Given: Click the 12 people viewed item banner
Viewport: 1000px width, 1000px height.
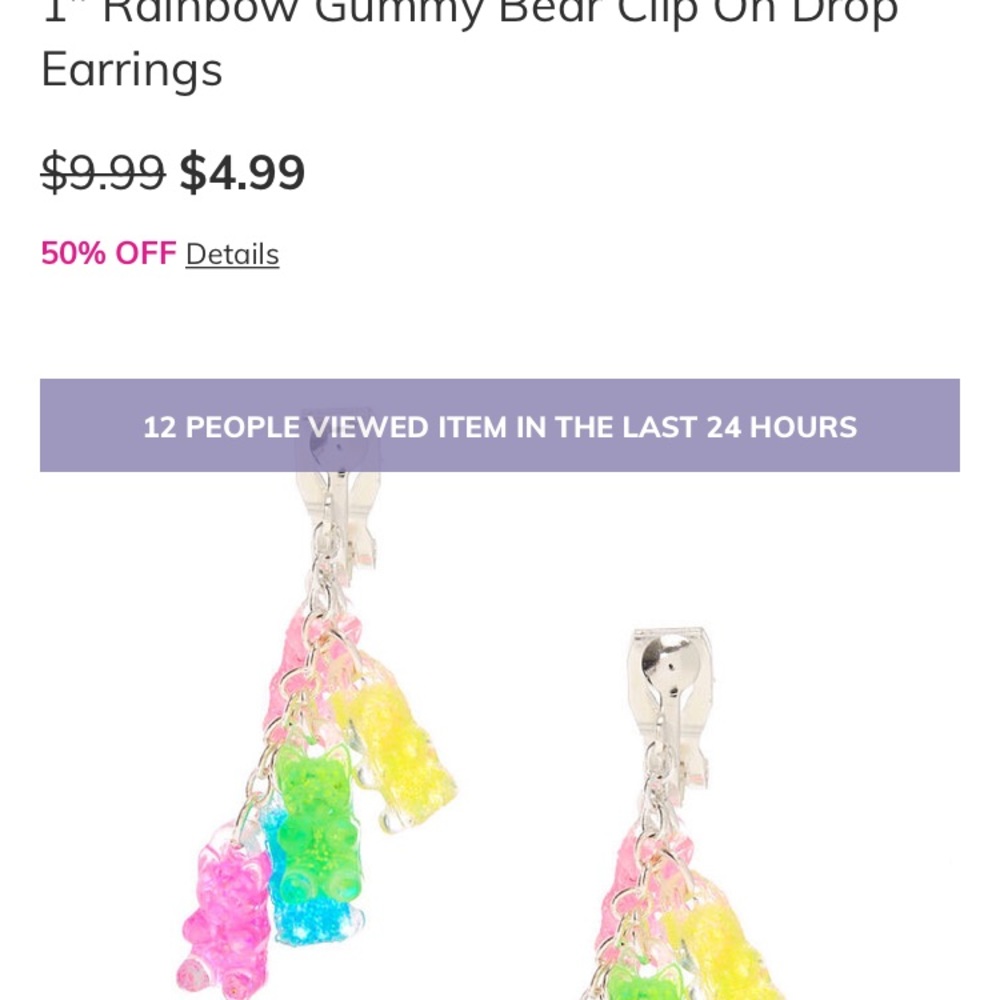Looking at the screenshot, I should pos(500,425).
